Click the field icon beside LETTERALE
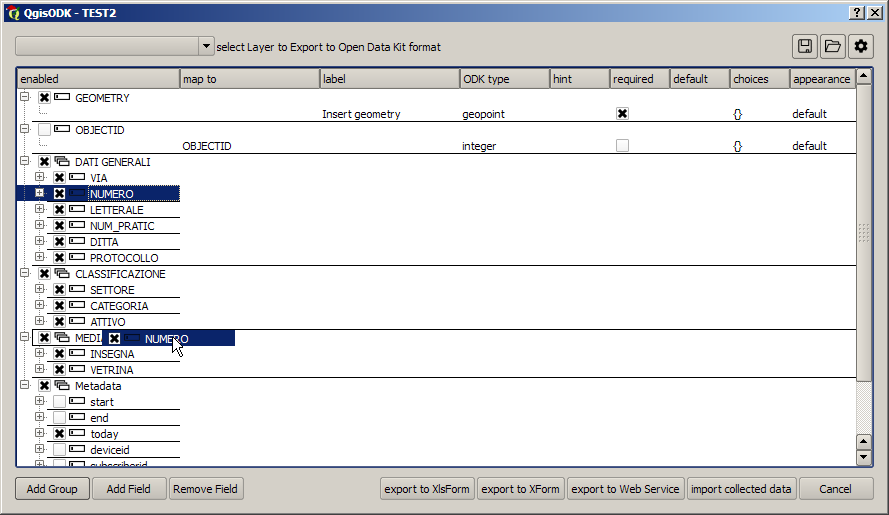 click(77, 209)
